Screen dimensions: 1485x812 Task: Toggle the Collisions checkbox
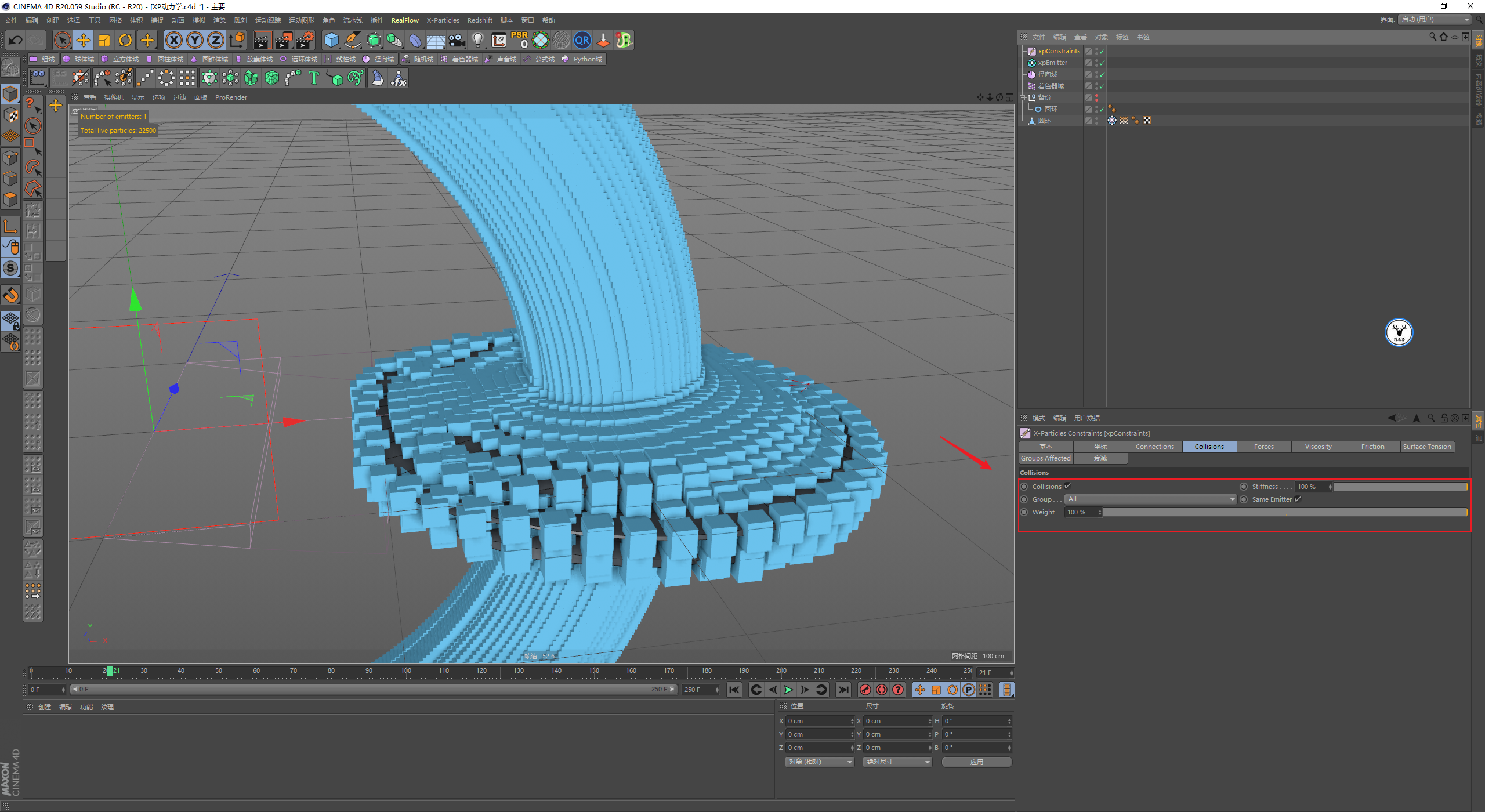coord(1067,486)
